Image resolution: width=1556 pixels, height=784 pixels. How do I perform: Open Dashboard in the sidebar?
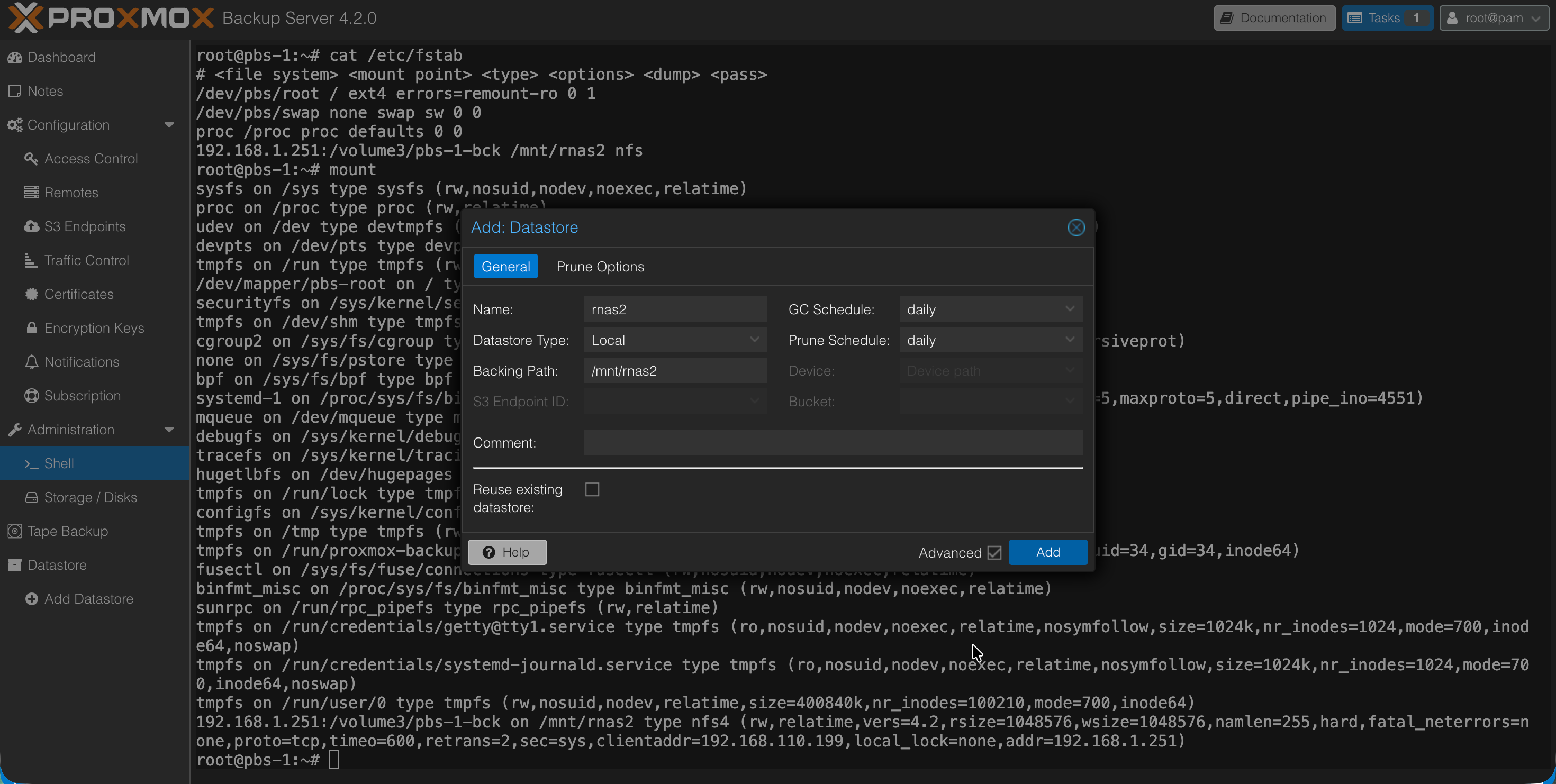tap(95, 57)
